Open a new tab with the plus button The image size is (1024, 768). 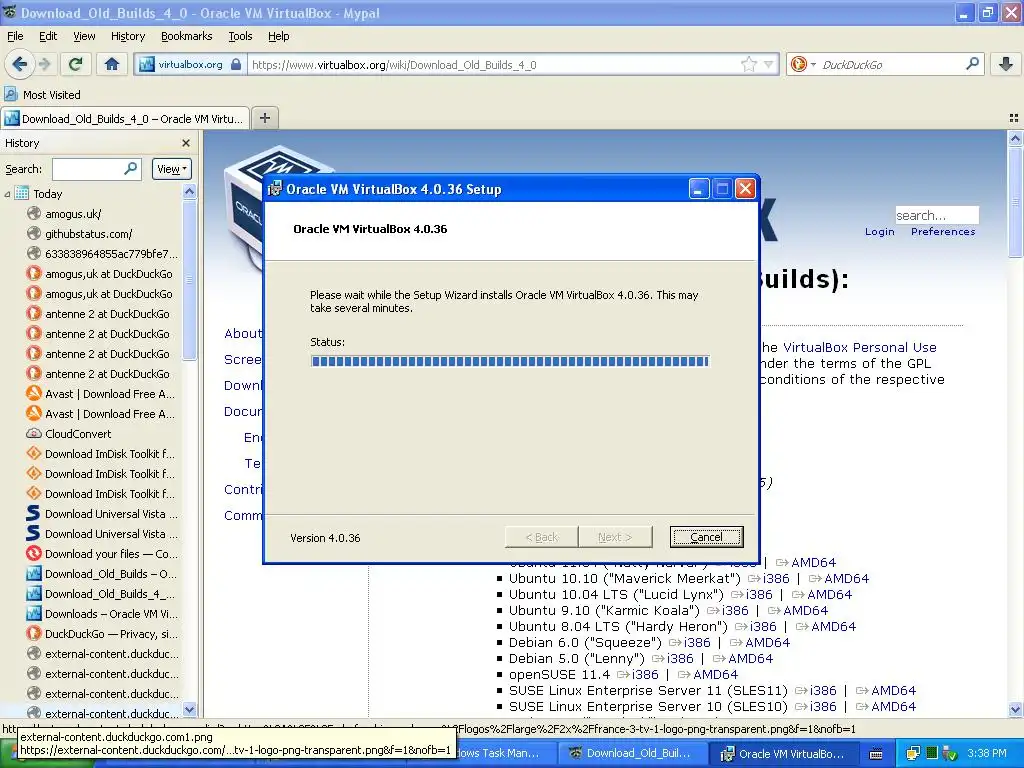tap(264, 118)
